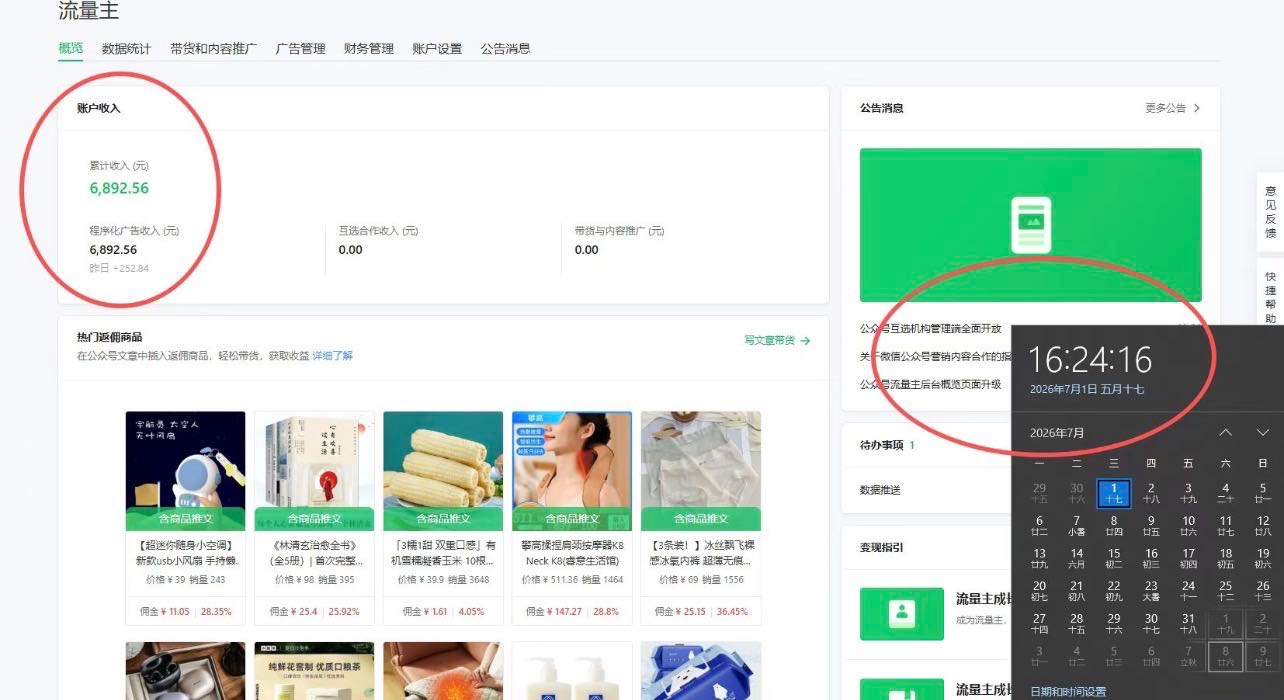Image resolution: width=1284 pixels, height=700 pixels.
Task: Click the 佣金 ¥147.27 commission text
Action: pos(554,611)
